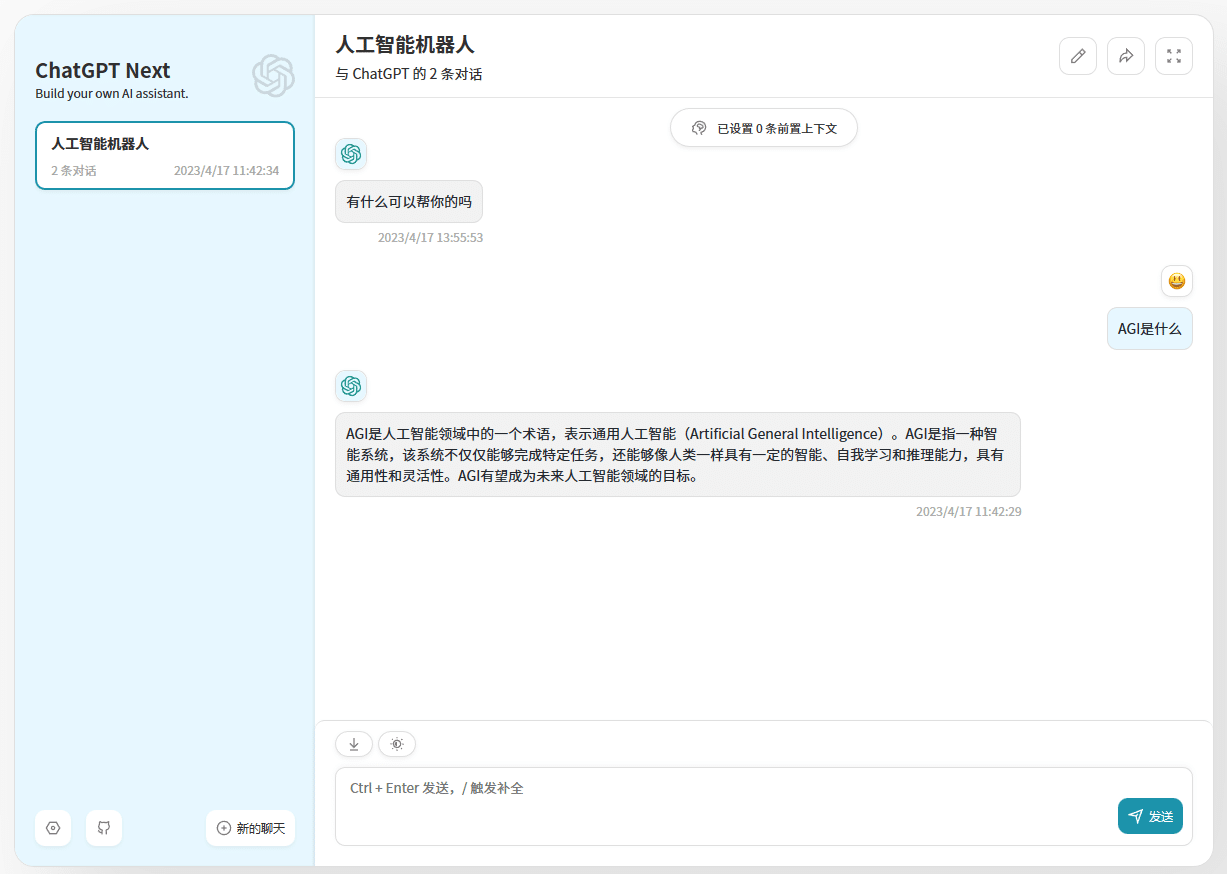Click the user bubble reading AGI是什么
The height and width of the screenshot is (874, 1227).
tap(1149, 328)
